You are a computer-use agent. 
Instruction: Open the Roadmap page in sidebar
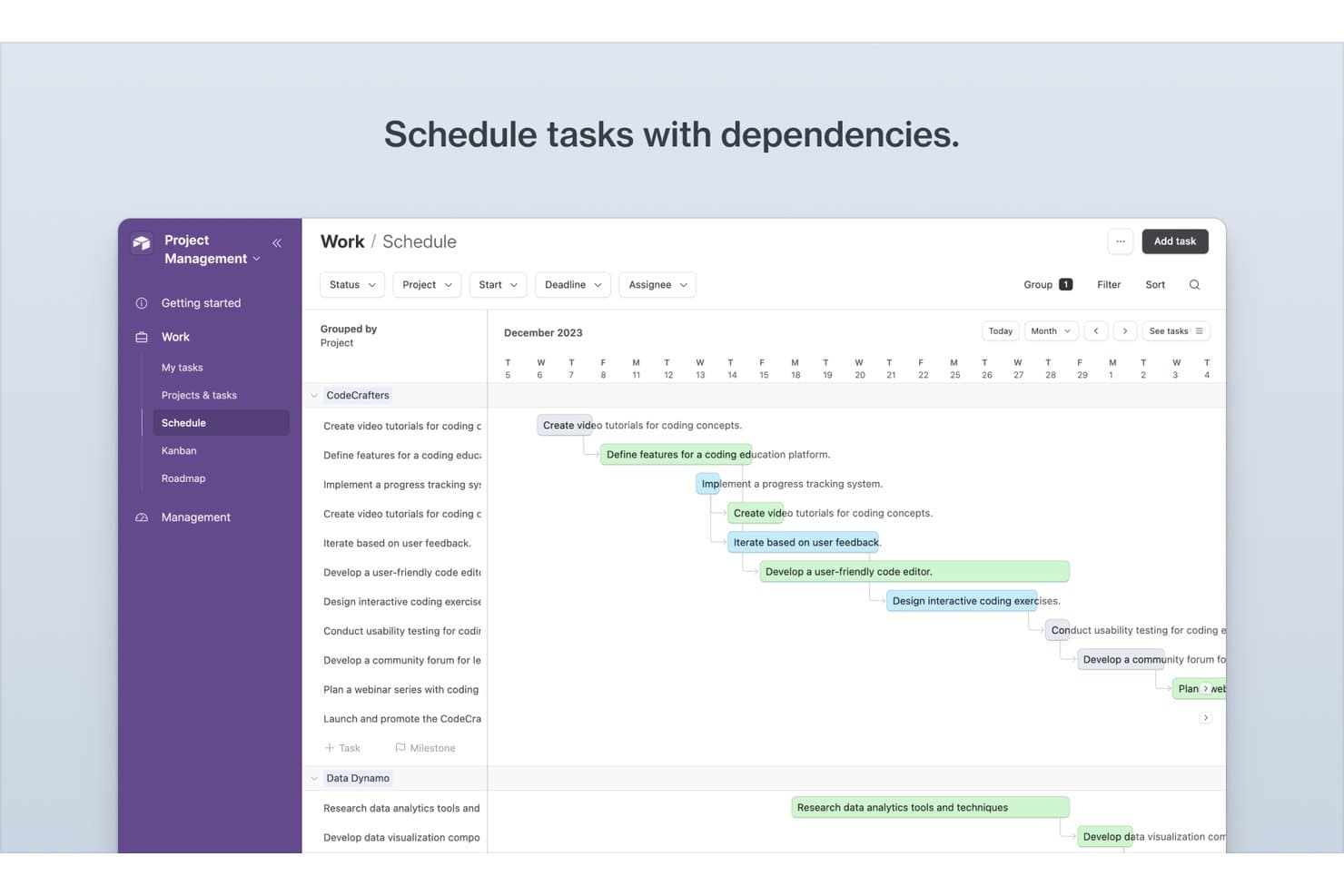coord(183,478)
